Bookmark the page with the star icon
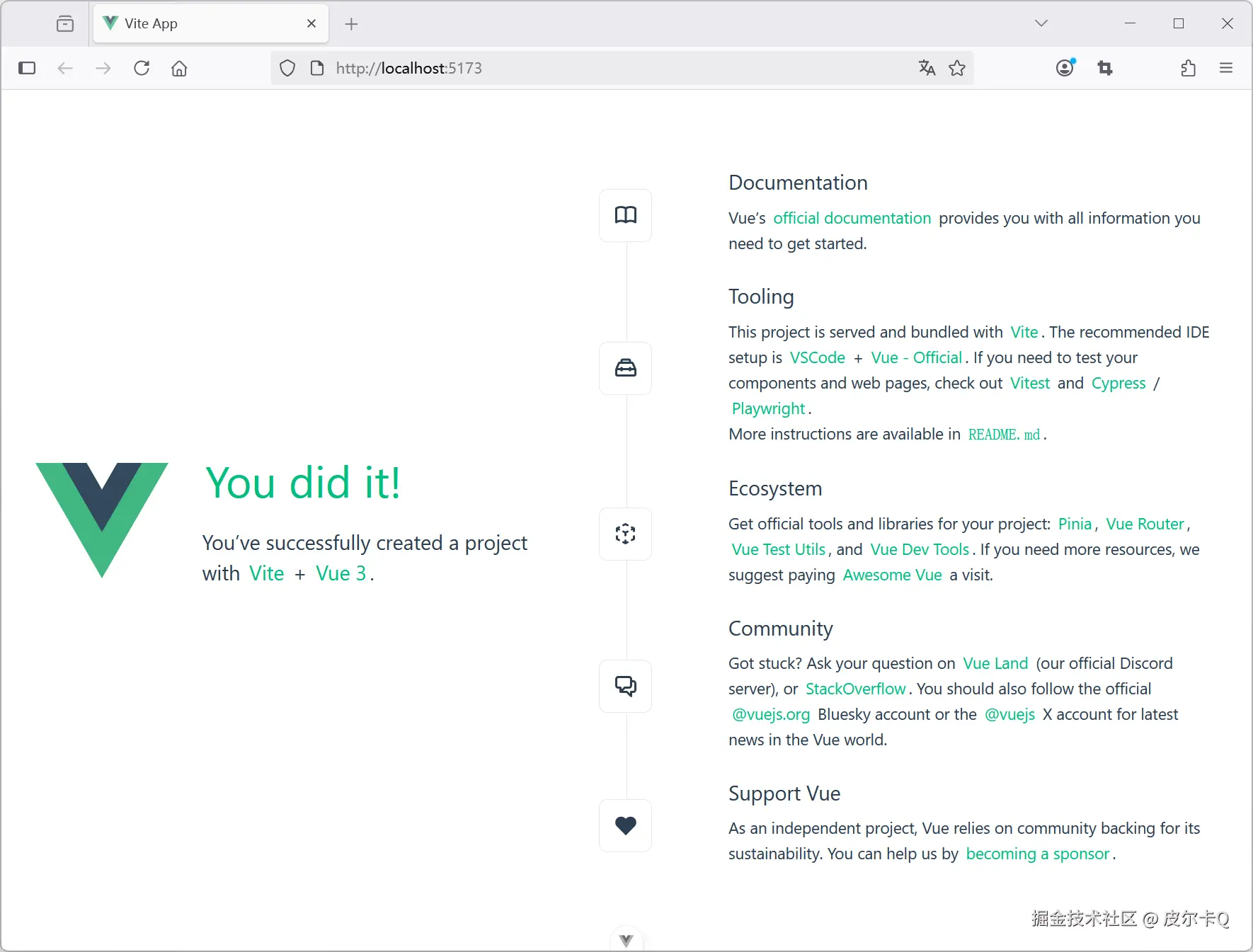This screenshot has width=1253, height=952. pos(957,68)
